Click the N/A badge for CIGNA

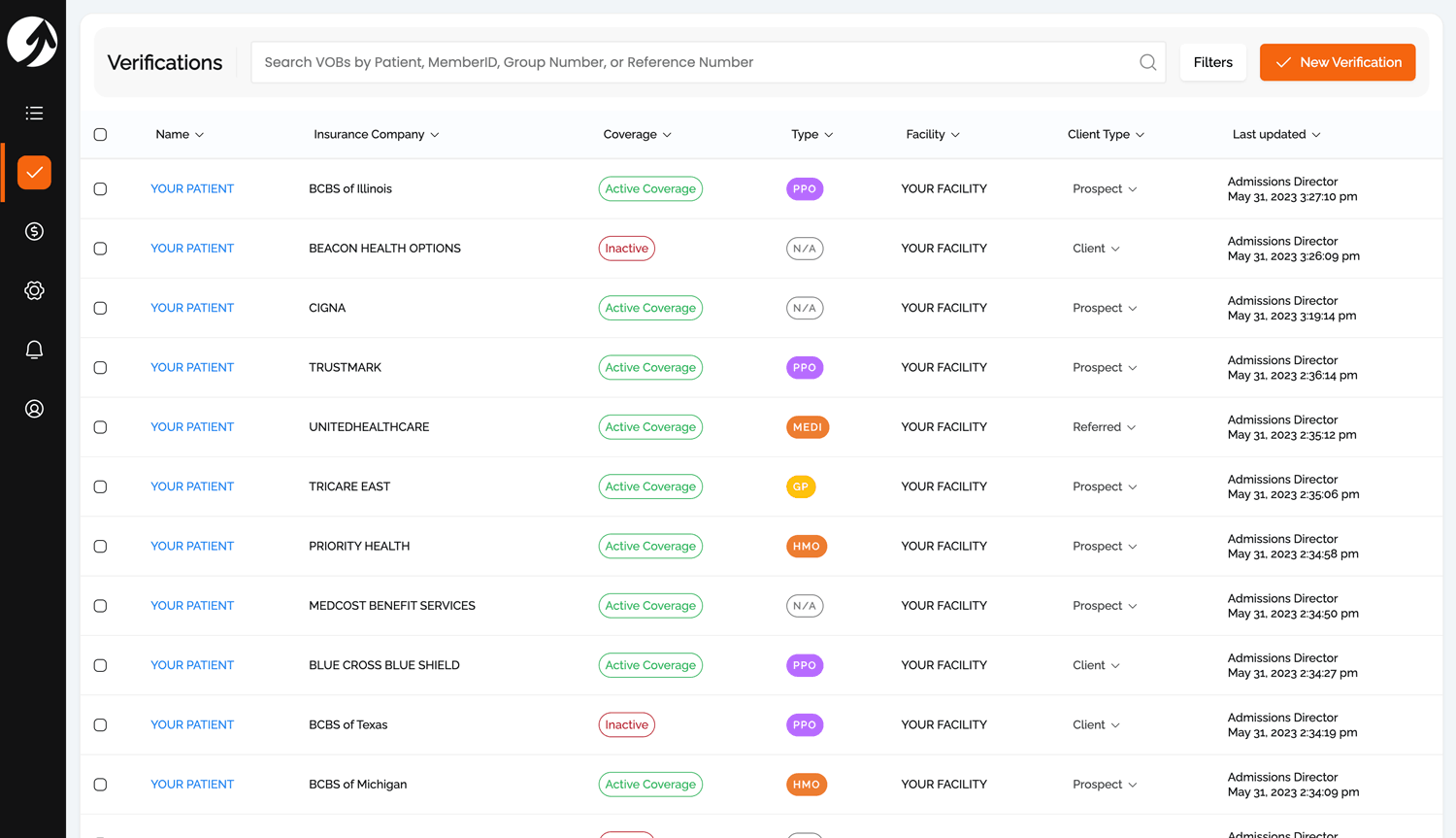[x=805, y=308]
